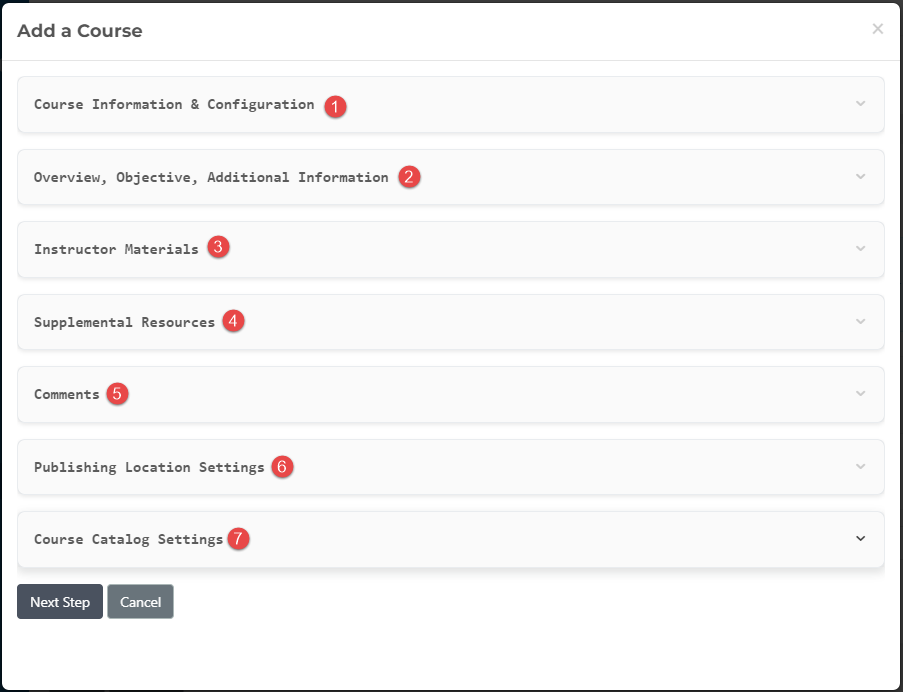The height and width of the screenshot is (692, 903).
Task: Select the Comments header text
Action: 66,393
